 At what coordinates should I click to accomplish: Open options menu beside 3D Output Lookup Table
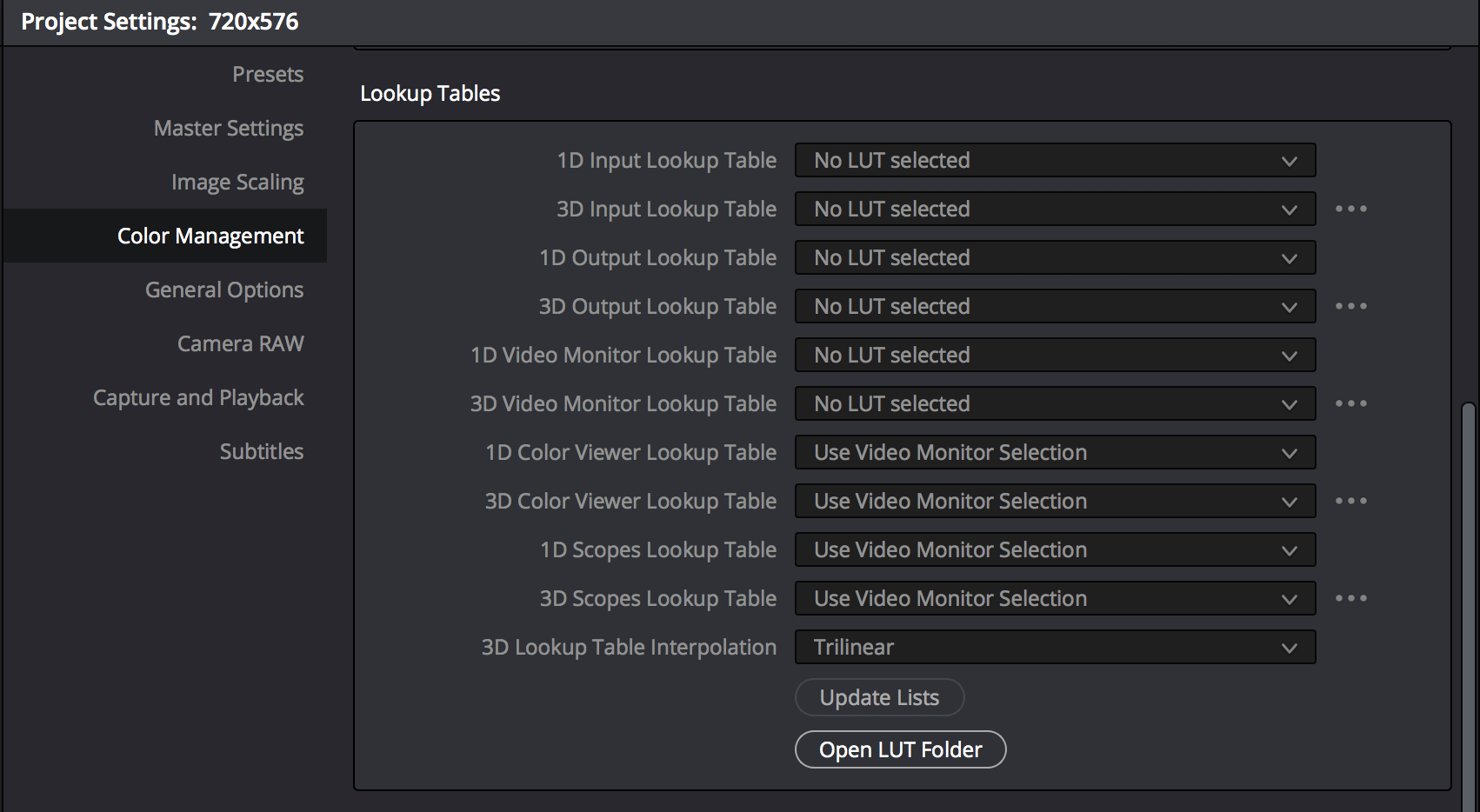pos(1350,306)
